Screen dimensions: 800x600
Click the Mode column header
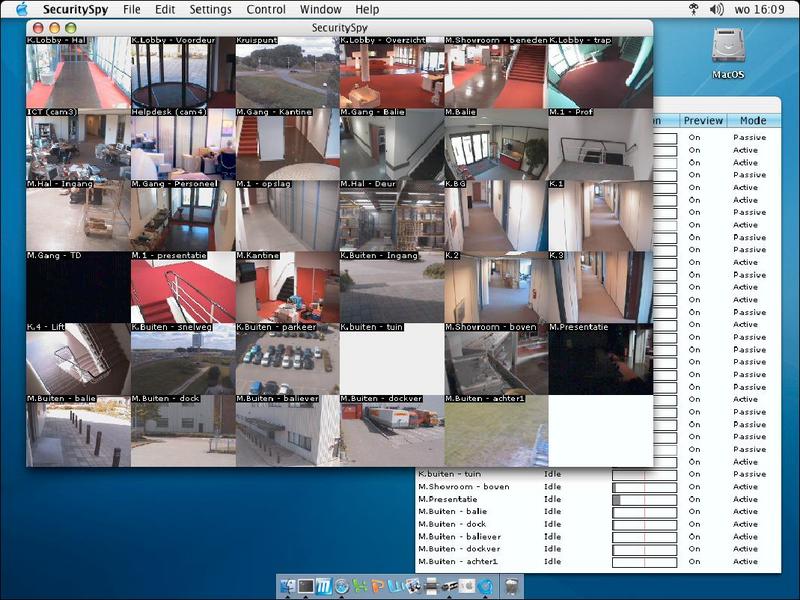[752, 121]
